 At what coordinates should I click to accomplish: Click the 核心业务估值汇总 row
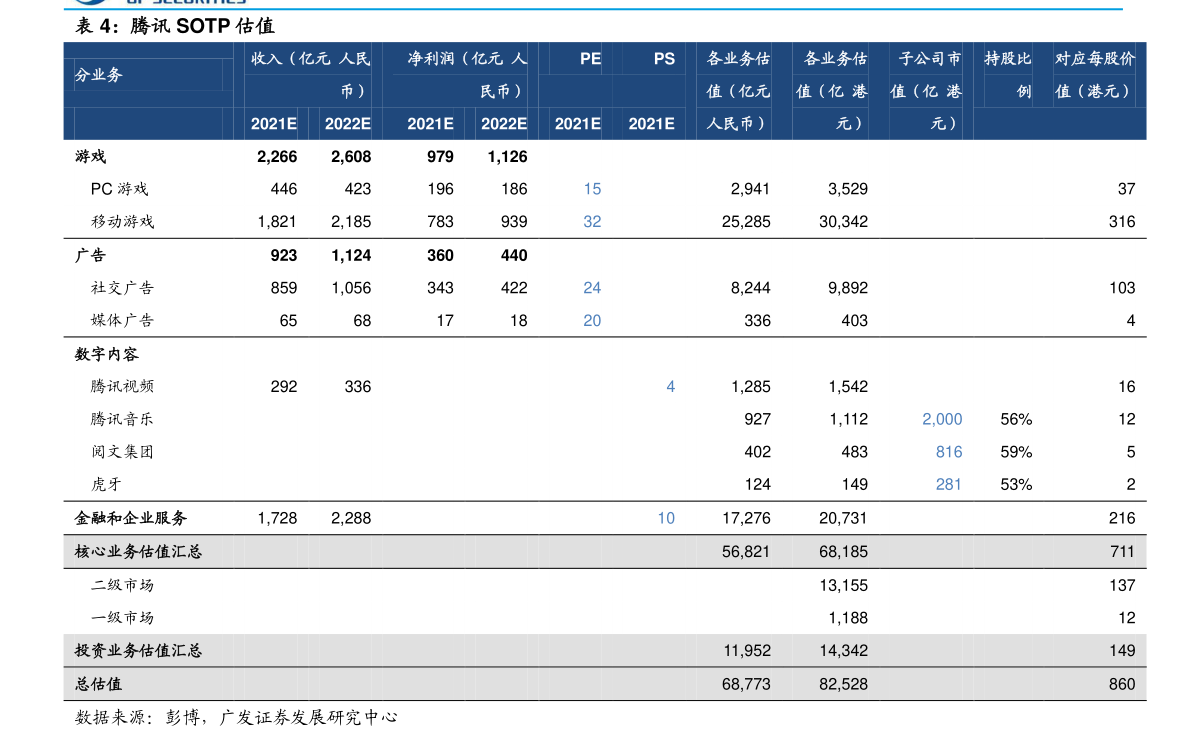tap(605, 552)
